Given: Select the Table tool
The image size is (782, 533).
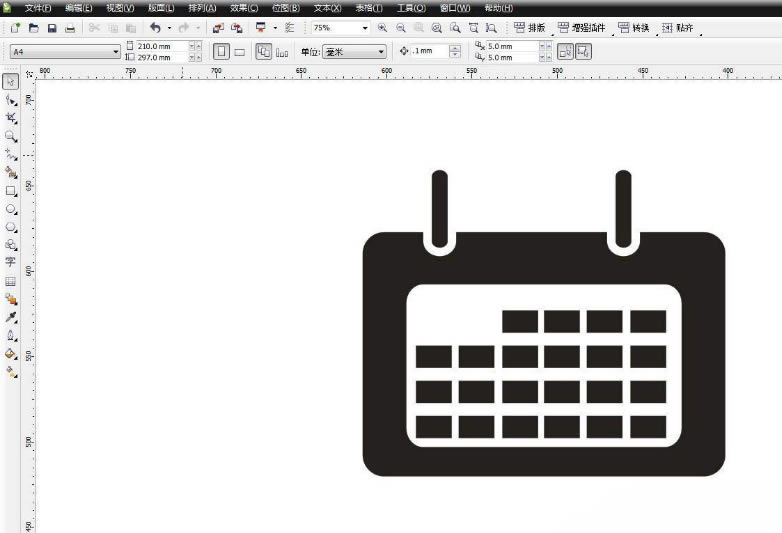Looking at the screenshot, I should pos(10,282).
